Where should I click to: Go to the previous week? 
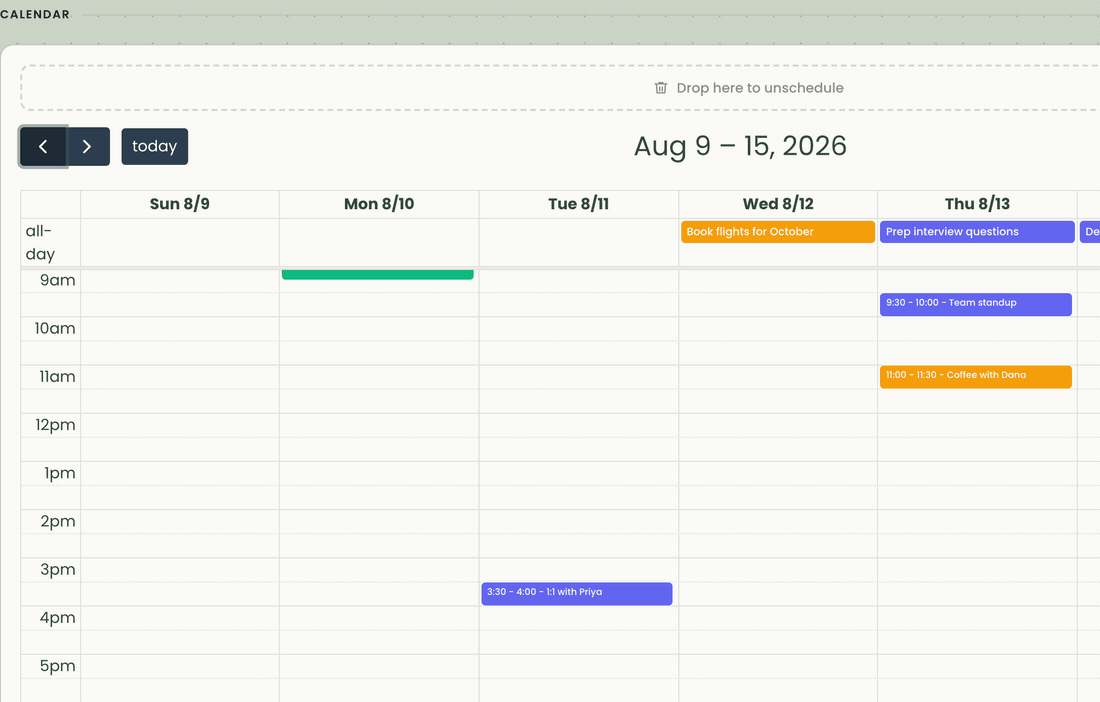click(43, 147)
